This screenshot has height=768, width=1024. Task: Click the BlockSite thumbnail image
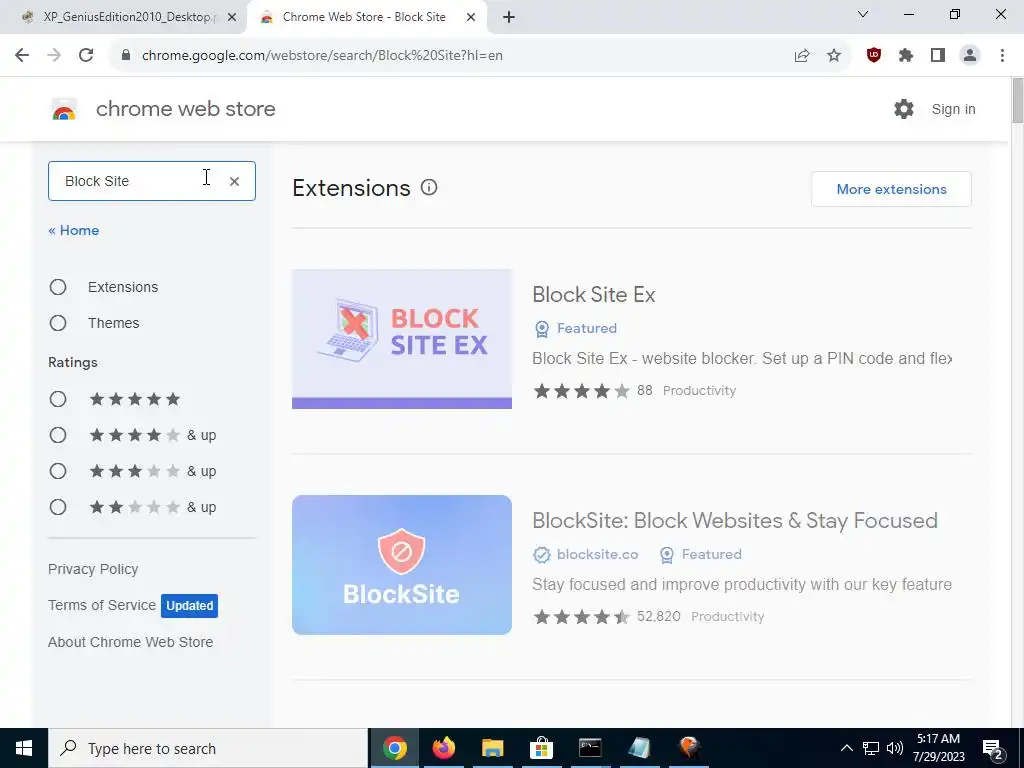click(402, 565)
